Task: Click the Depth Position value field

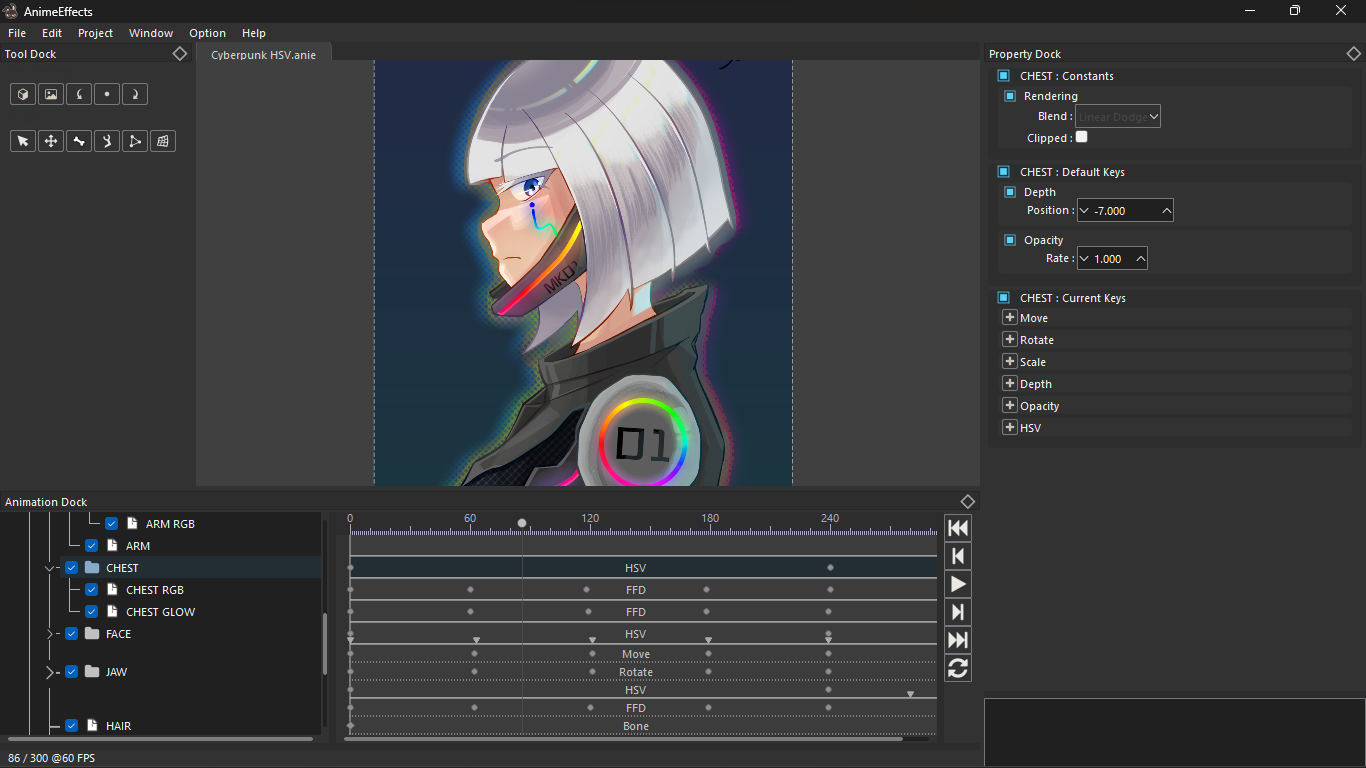Action: (1125, 211)
